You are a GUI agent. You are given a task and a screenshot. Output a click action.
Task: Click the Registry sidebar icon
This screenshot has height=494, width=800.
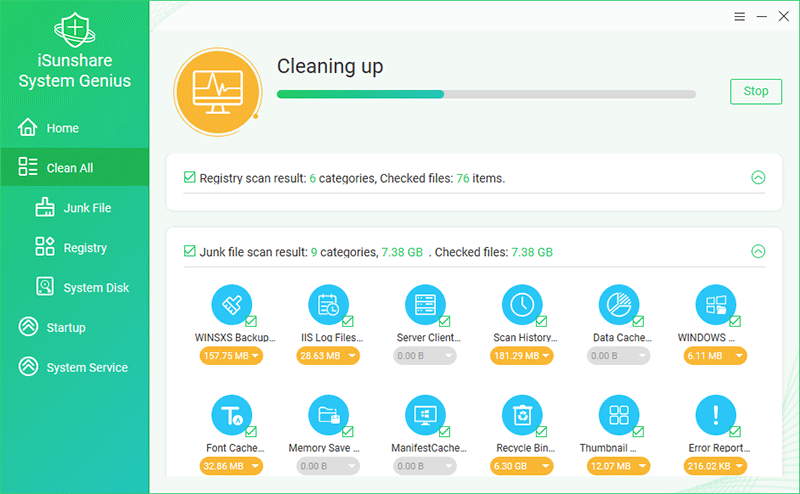pos(45,246)
